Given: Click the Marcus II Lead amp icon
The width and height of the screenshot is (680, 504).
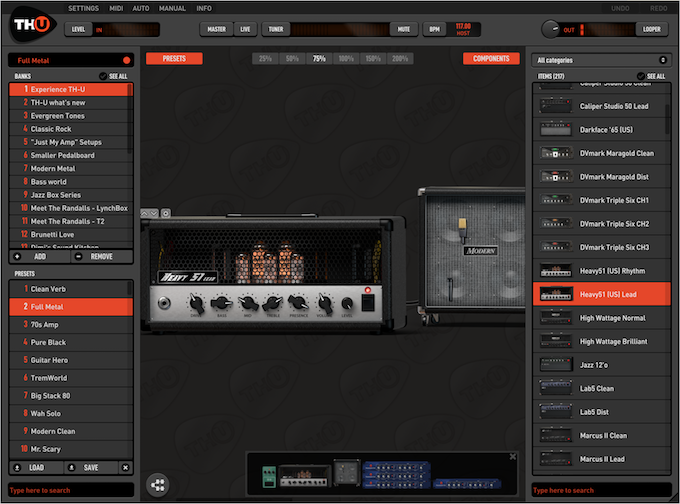Looking at the screenshot, I should coord(556,459).
